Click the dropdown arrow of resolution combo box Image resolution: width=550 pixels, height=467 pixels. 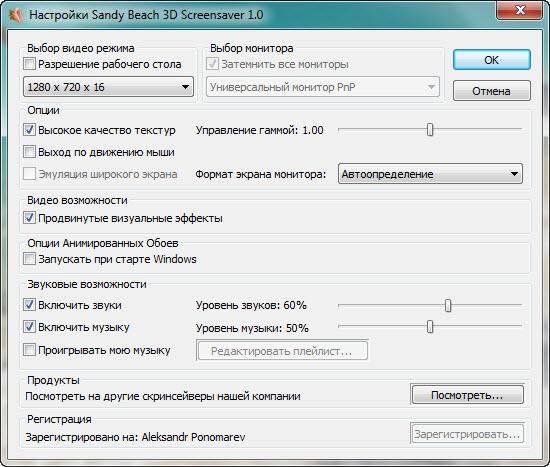tap(186, 87)
